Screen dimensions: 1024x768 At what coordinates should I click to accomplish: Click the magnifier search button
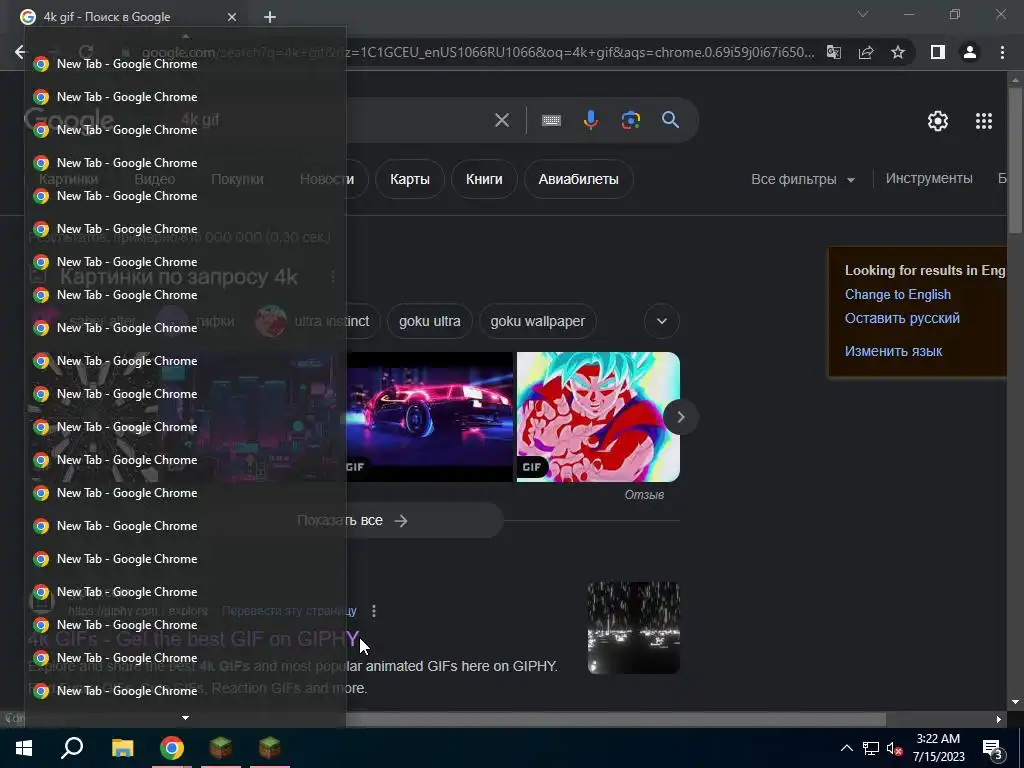tap(670, 120)
